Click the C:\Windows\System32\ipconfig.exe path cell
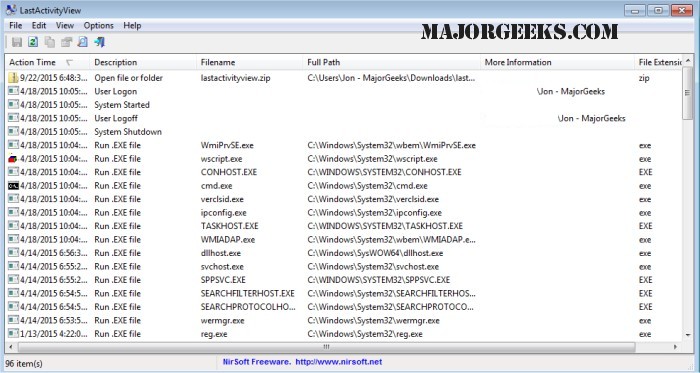Image resolution: width=700 pixels, height=373 pixels. pyautogui.click(x=374, y=212)
